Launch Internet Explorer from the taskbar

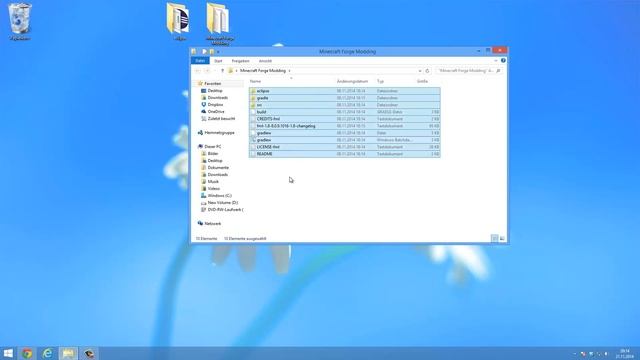point(48,353)
